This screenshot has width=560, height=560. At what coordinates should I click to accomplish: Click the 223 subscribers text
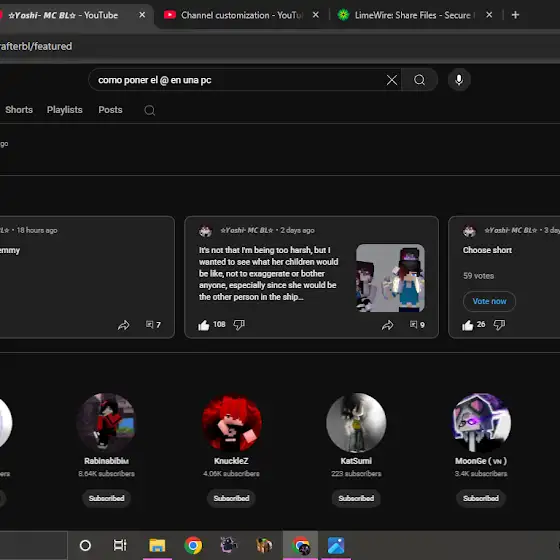[356, 474]
